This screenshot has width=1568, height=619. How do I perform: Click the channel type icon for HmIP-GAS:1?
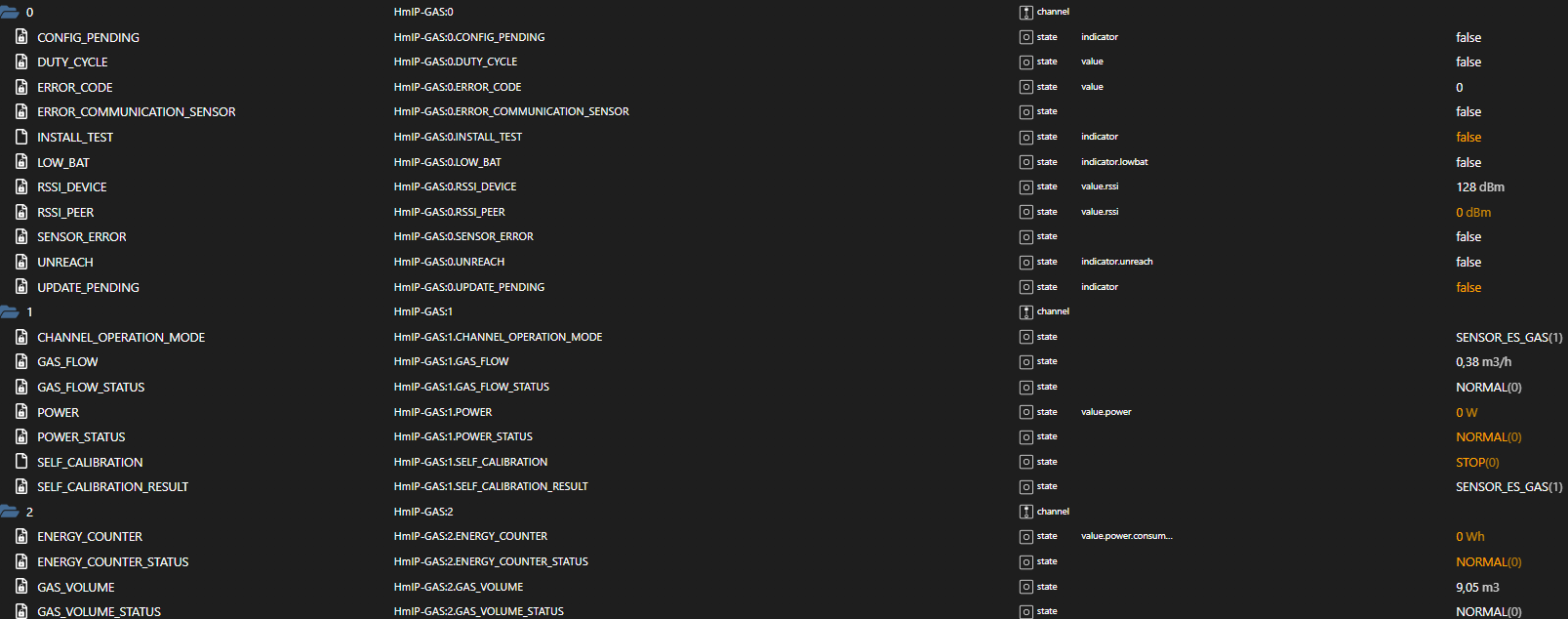1025,312
